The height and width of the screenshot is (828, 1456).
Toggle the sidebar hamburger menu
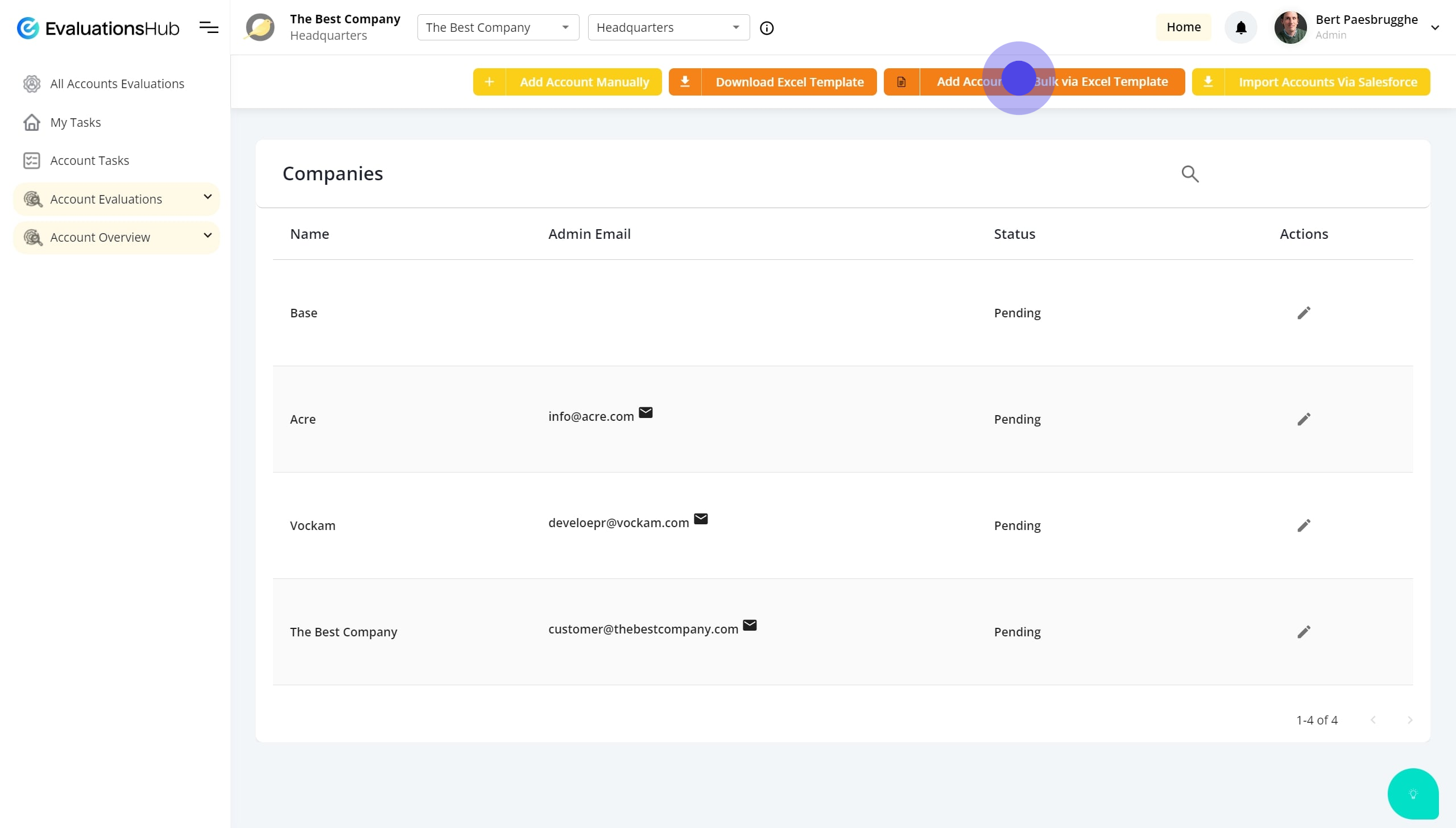click(x=209, y=27)
